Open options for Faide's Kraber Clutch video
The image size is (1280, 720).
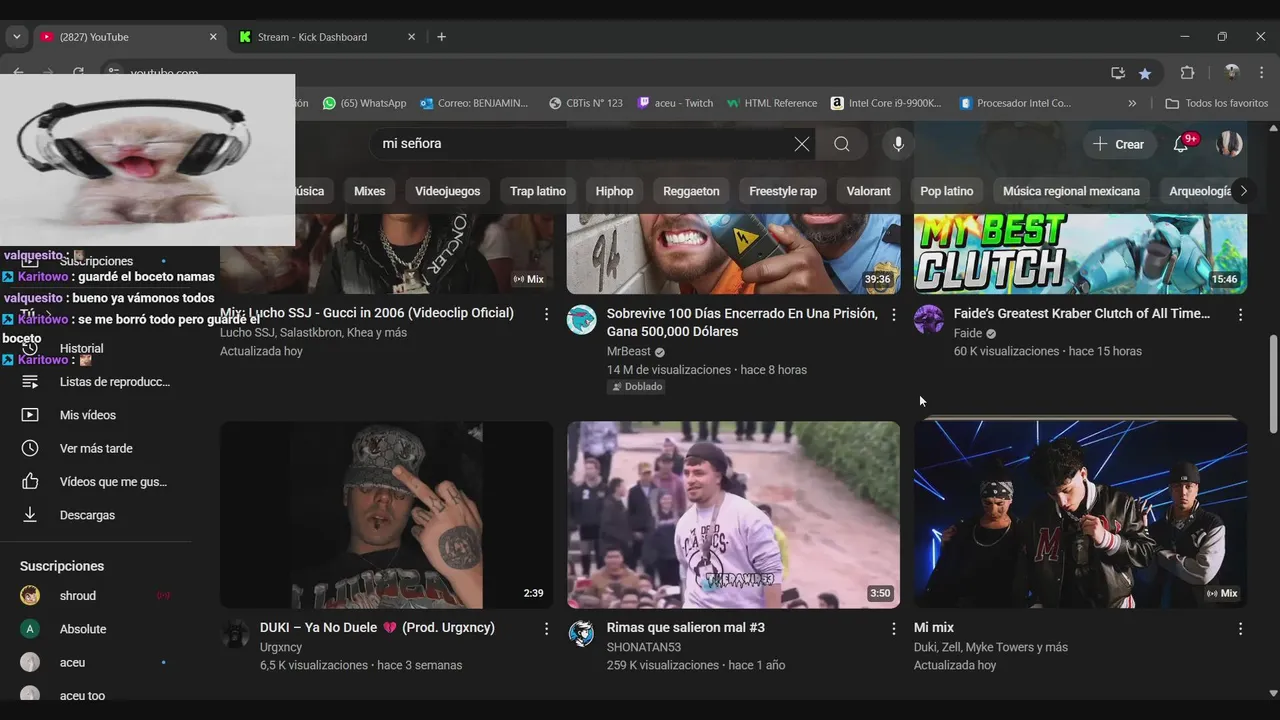coord(1240,314)
